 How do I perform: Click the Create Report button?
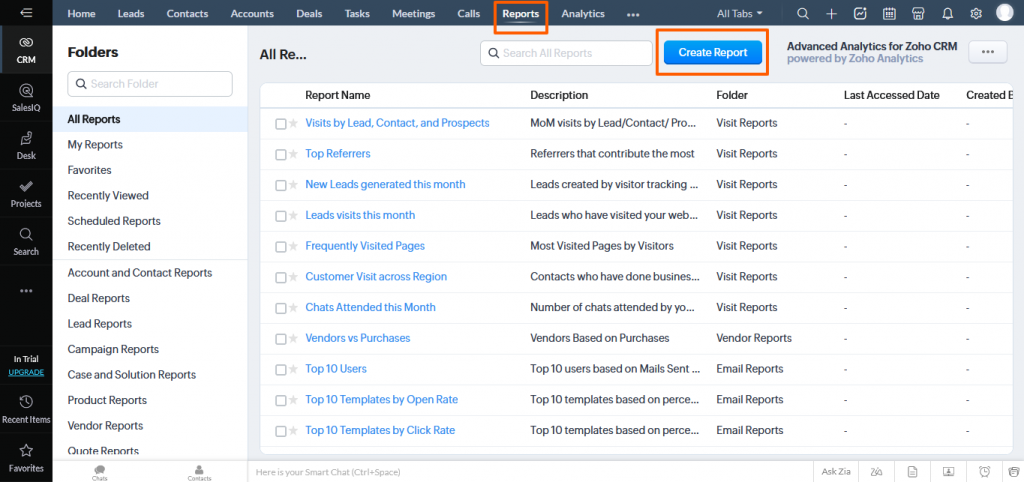click(x=712, y=52)
